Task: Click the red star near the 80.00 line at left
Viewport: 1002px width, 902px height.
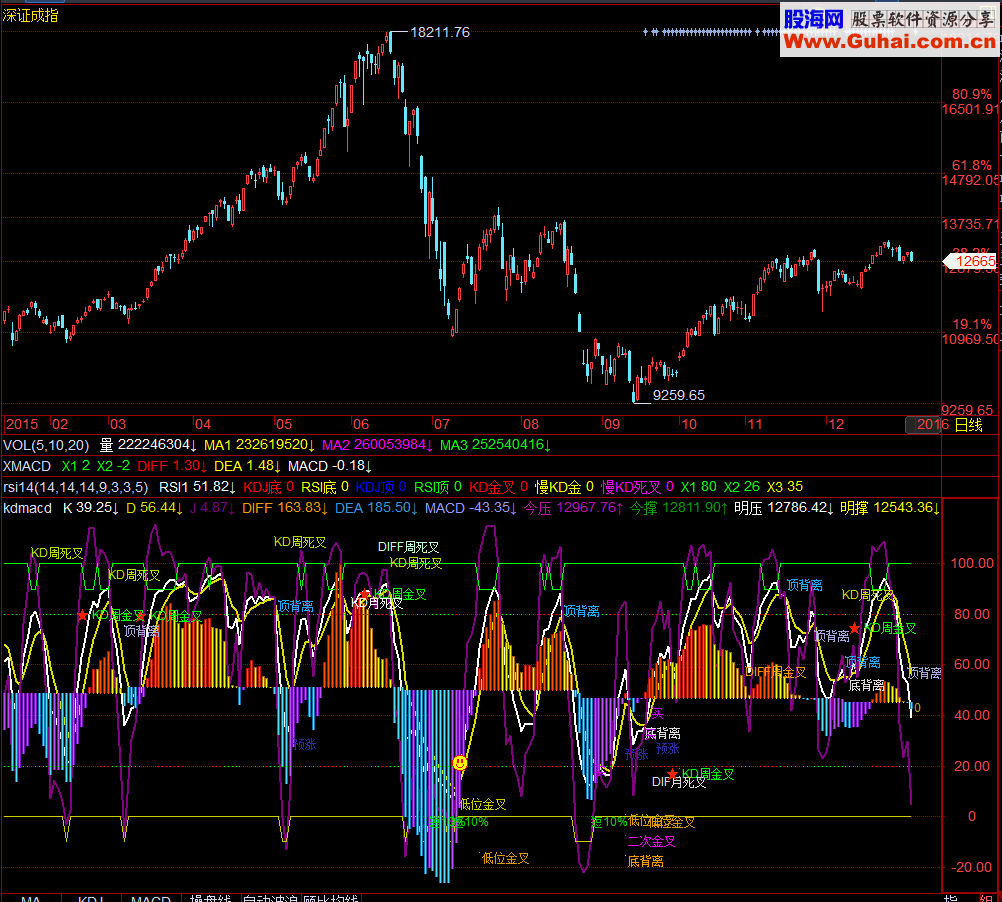Action: pyautogui.click(x=82, y=615)
